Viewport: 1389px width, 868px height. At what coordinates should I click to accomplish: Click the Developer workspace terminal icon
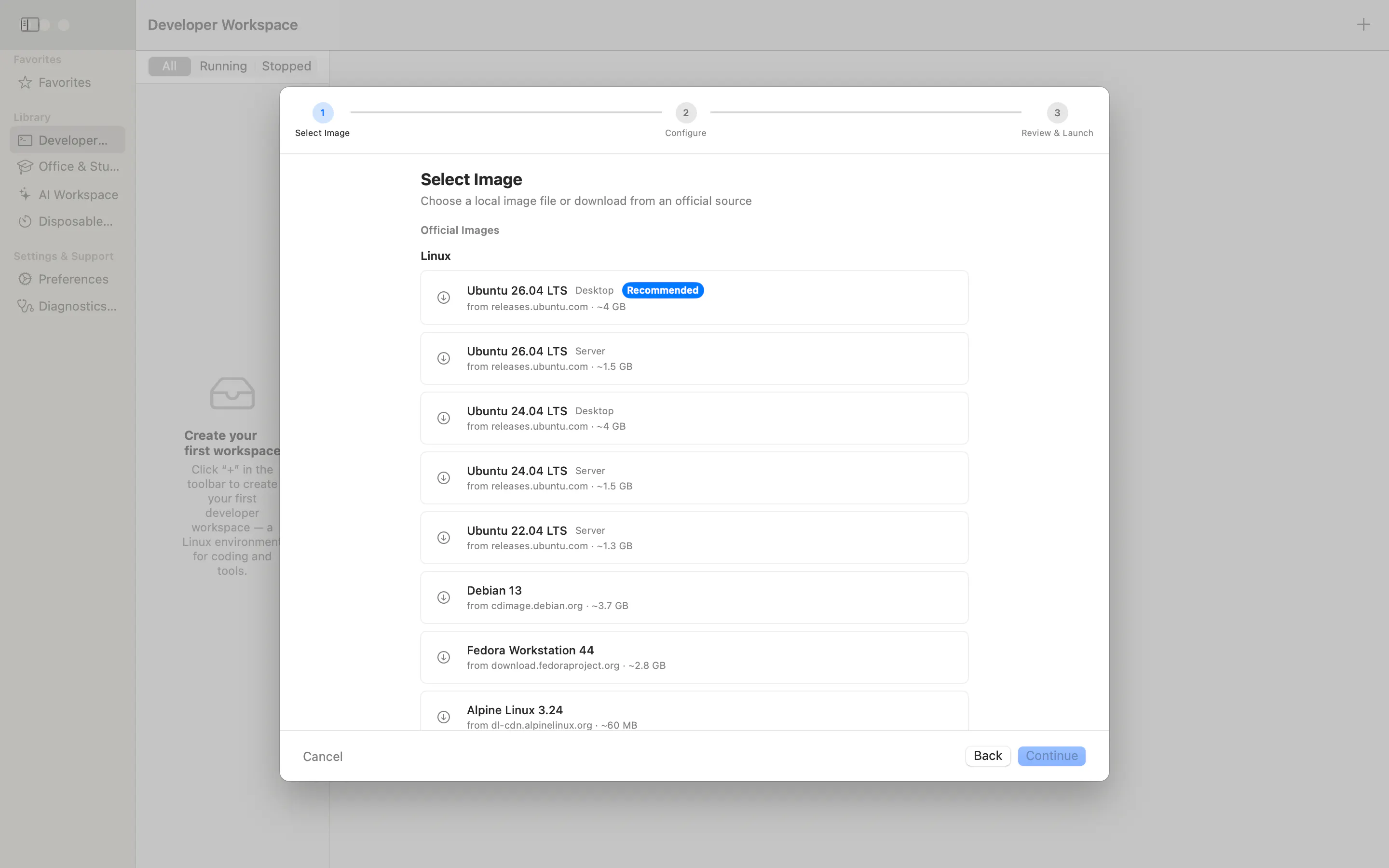point(25,140)
